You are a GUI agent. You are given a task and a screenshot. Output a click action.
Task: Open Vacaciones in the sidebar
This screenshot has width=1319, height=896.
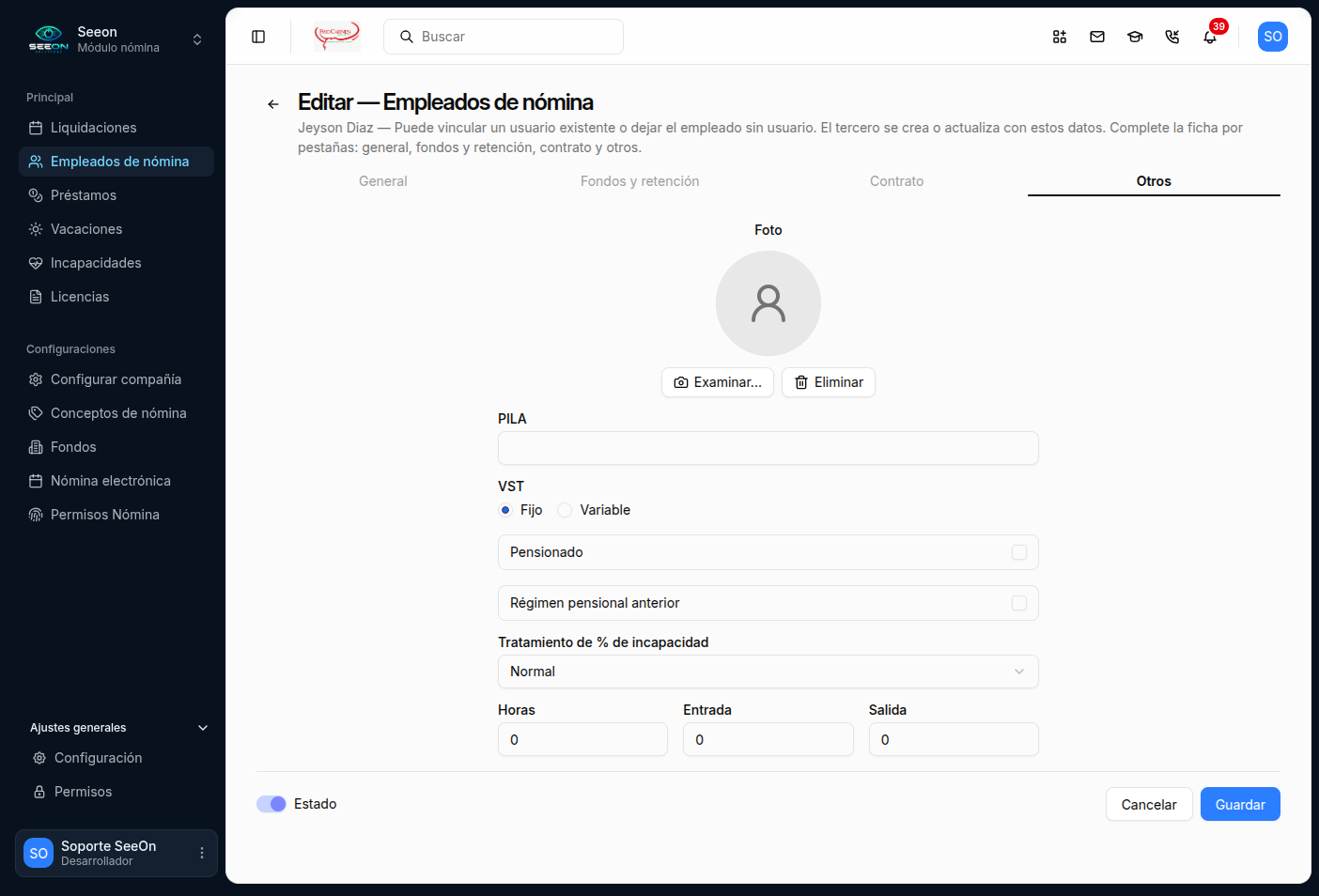click(x=116, y=229)
